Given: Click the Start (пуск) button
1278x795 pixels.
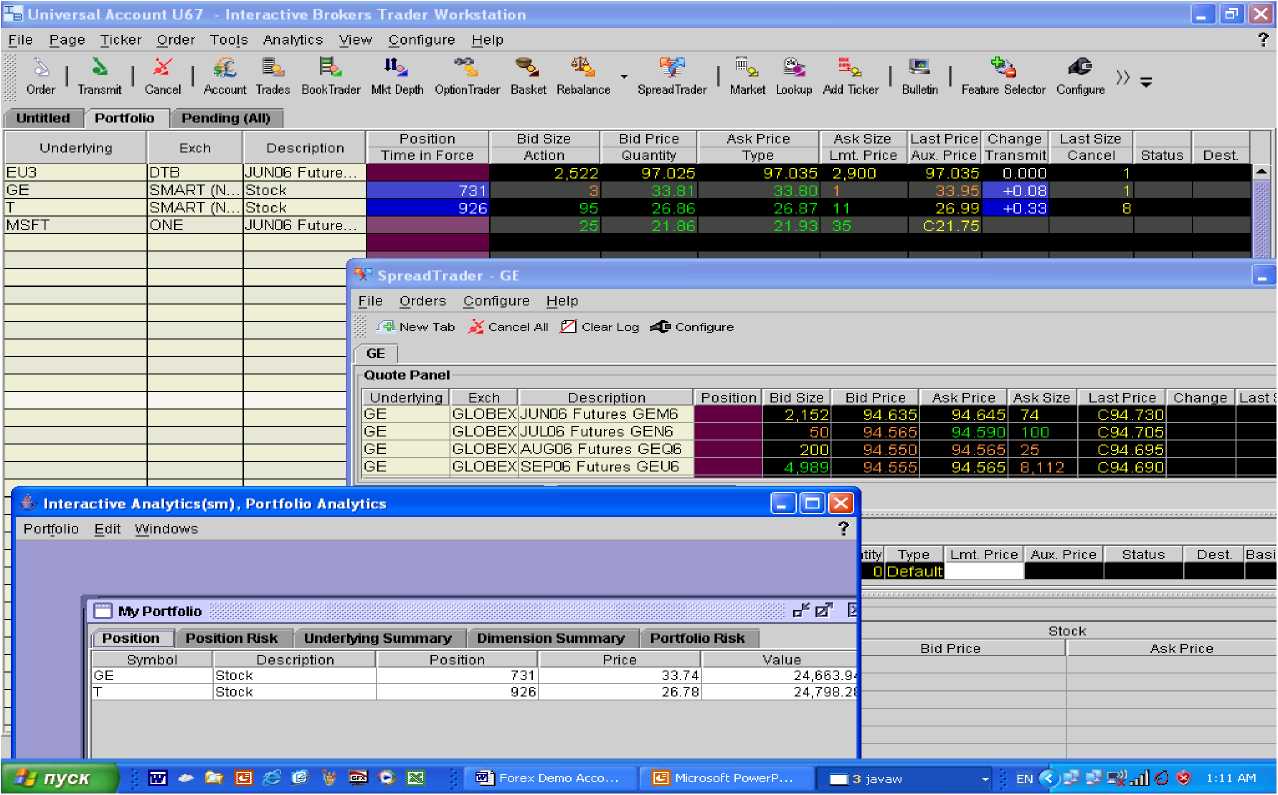Looking at the screenshot, I should tap(59, 778).
